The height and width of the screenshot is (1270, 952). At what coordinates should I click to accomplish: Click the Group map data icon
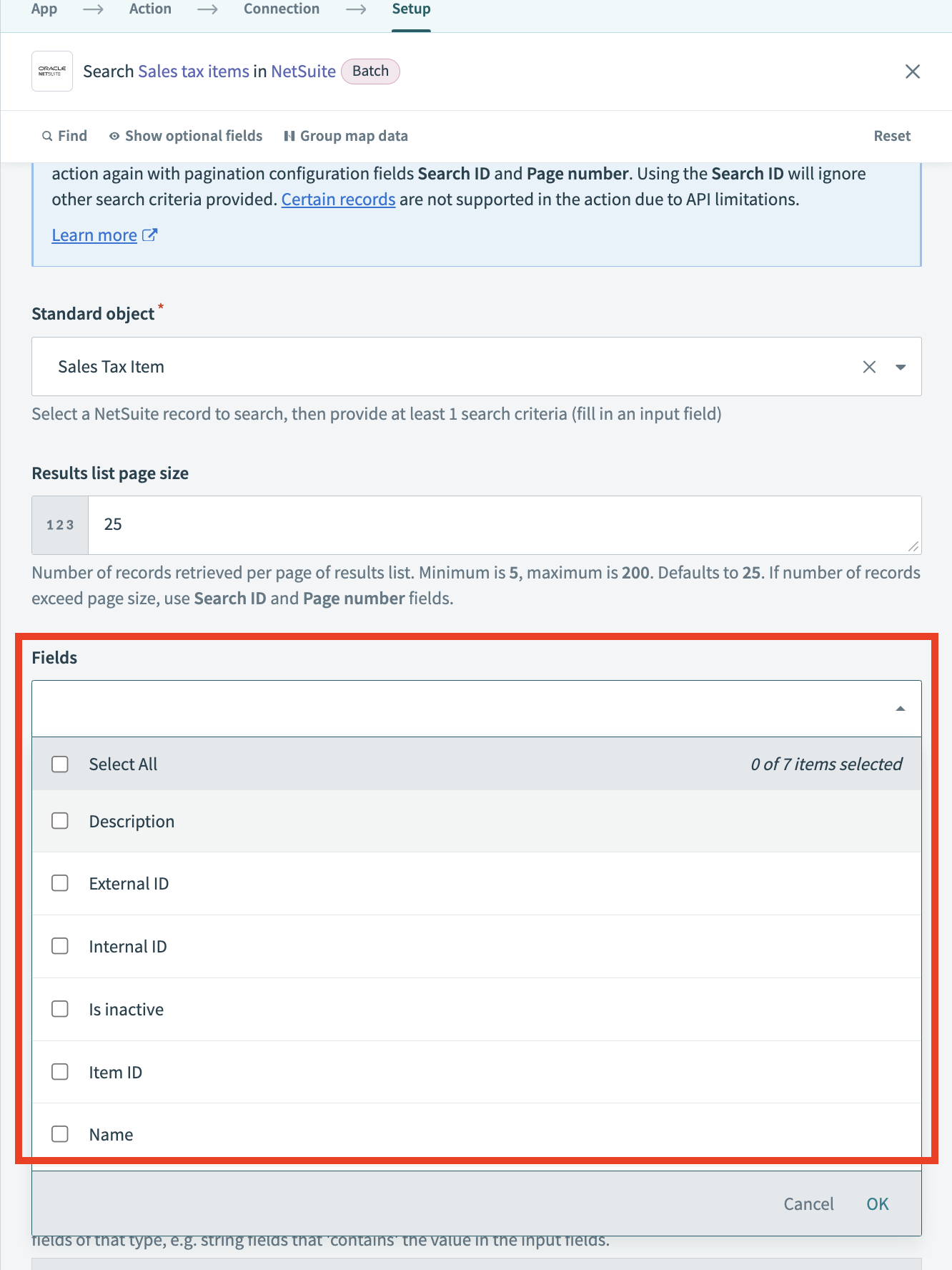tap(289, 136)
